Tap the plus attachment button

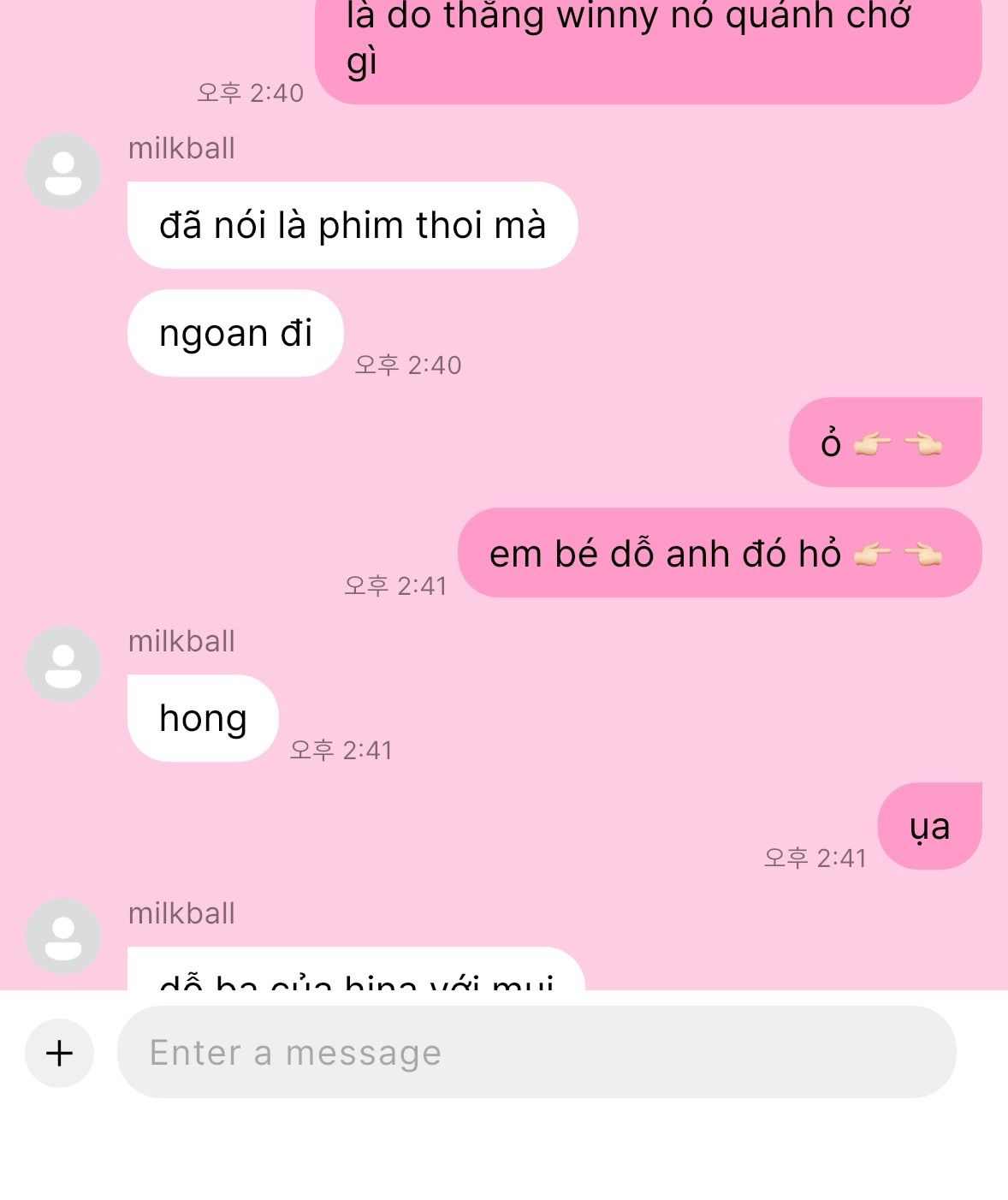pos(59,1053)
